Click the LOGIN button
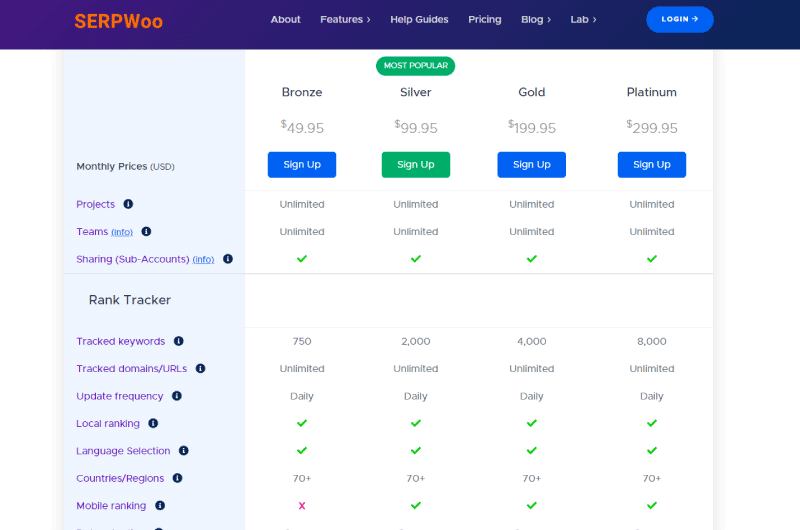The image size is (800, 530). tap(680, 19)
